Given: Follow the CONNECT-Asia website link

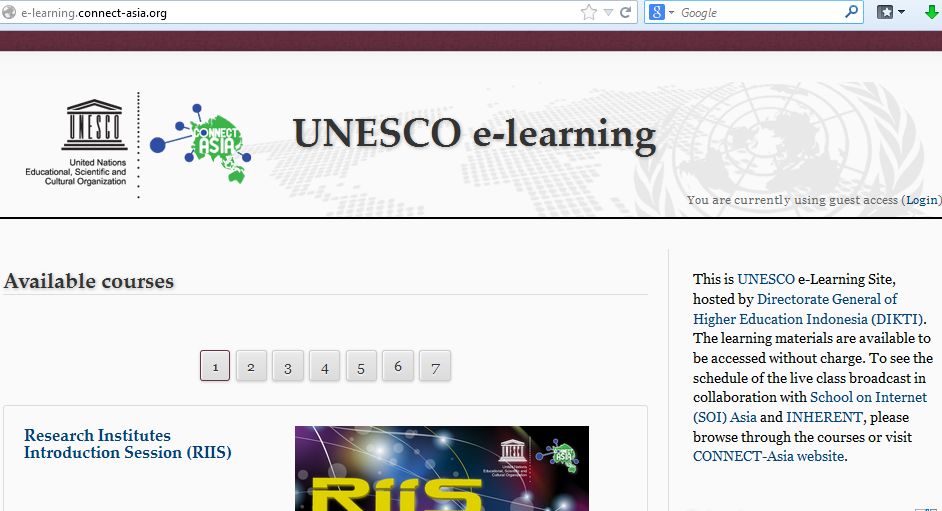Looking at the screenshot, I should [x=768, y=456].
